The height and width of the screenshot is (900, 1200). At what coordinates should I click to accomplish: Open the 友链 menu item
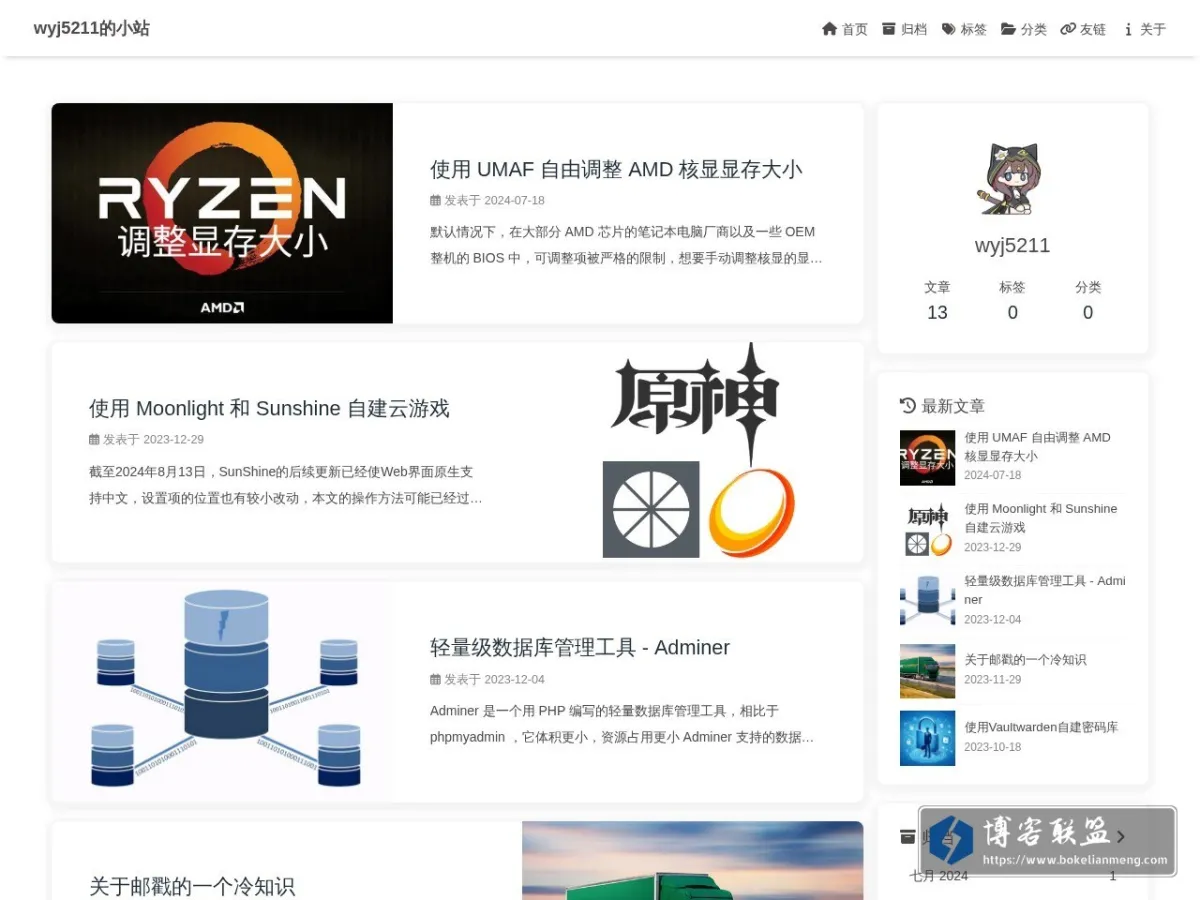coord(1093,29)
